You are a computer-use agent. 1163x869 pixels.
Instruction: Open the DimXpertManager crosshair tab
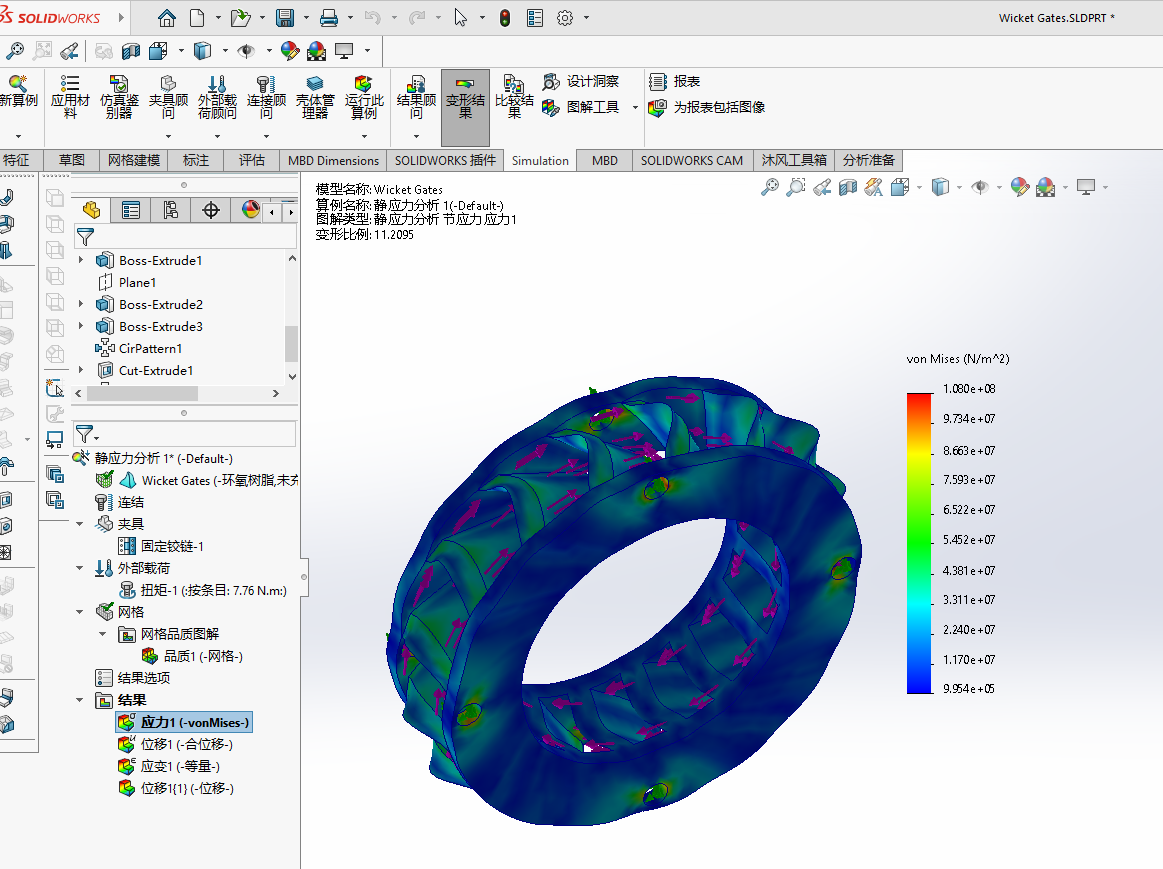211,211
